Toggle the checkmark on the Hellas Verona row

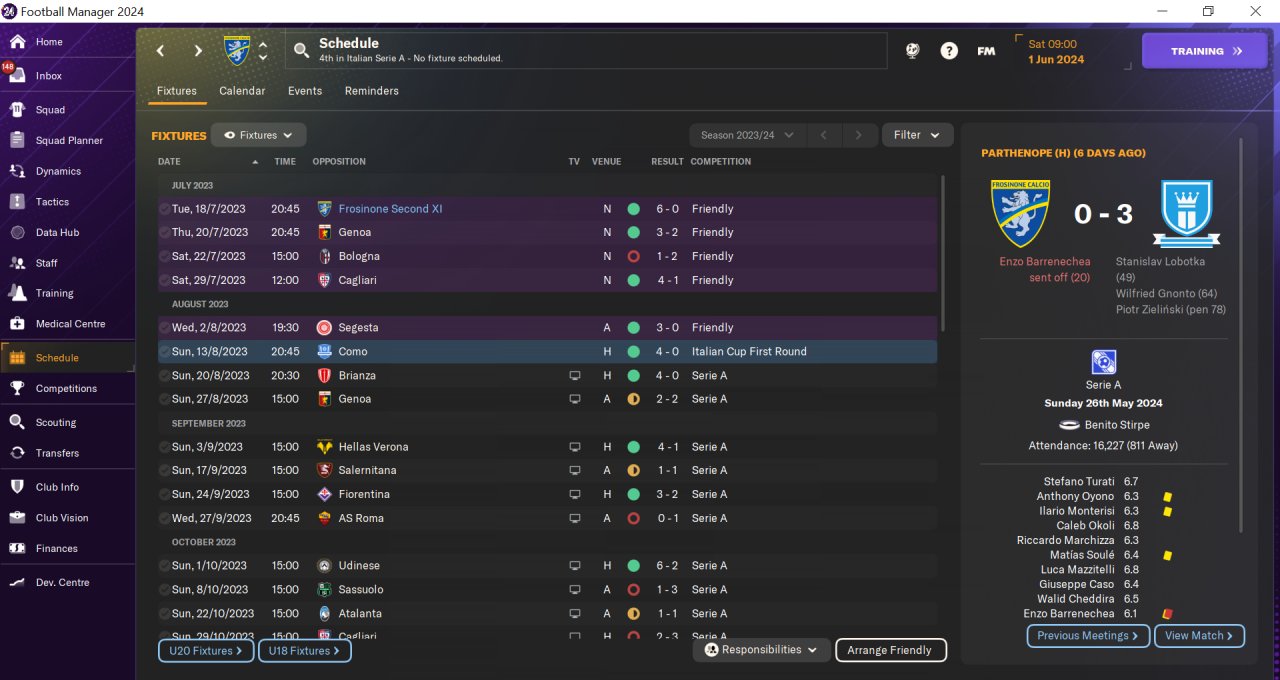point(164,447)
